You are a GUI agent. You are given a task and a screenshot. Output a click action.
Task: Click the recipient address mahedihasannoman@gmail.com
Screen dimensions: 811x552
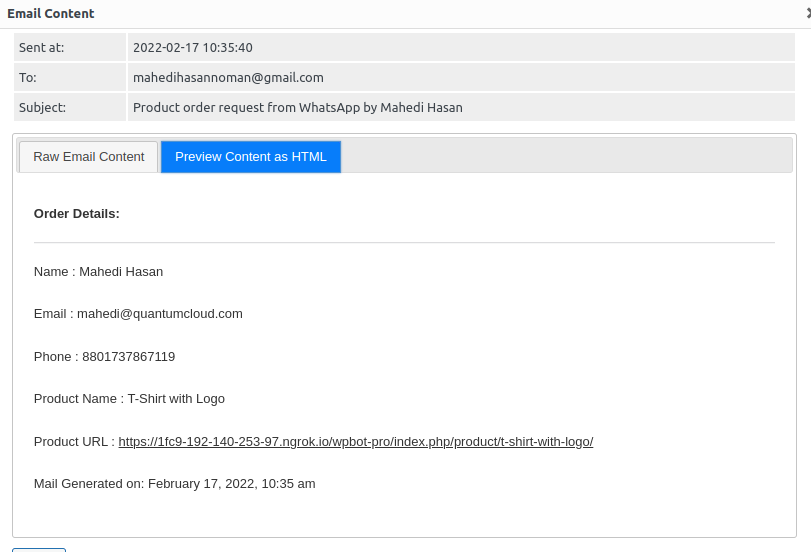(x=228, y=77)
